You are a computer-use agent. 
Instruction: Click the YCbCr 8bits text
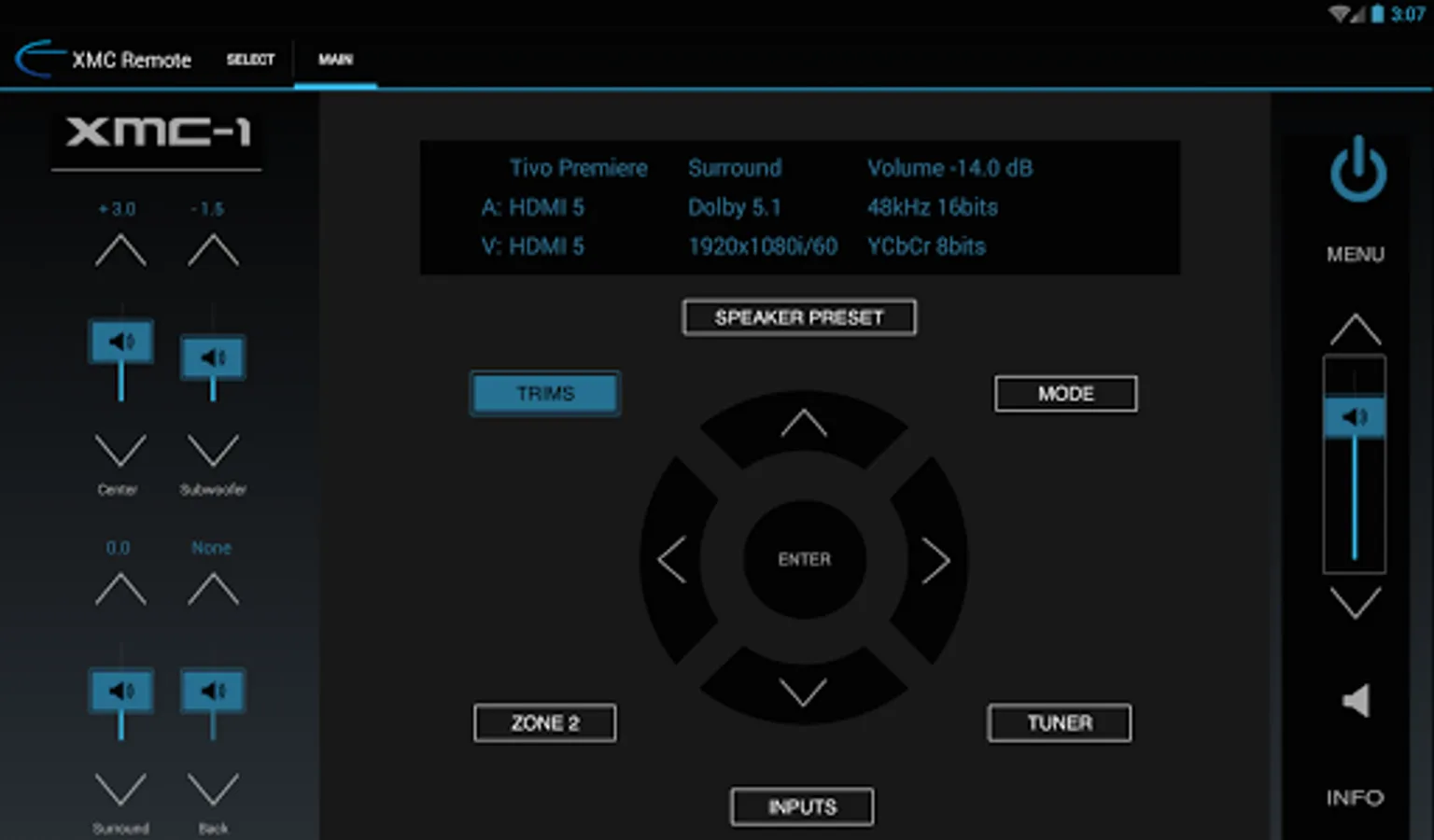[926, 246]
